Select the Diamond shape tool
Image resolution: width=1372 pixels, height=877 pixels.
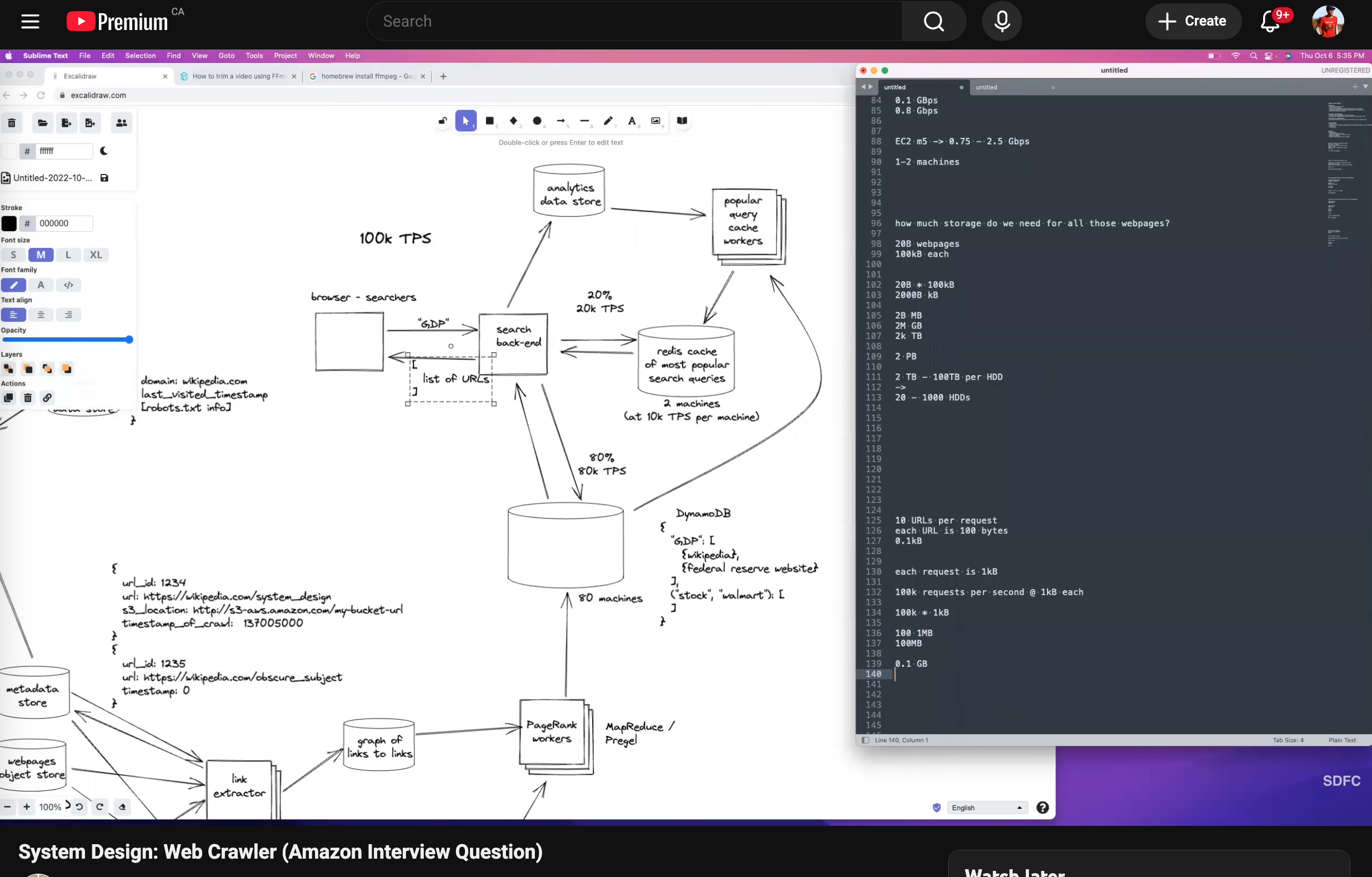[x=513, y=121]
